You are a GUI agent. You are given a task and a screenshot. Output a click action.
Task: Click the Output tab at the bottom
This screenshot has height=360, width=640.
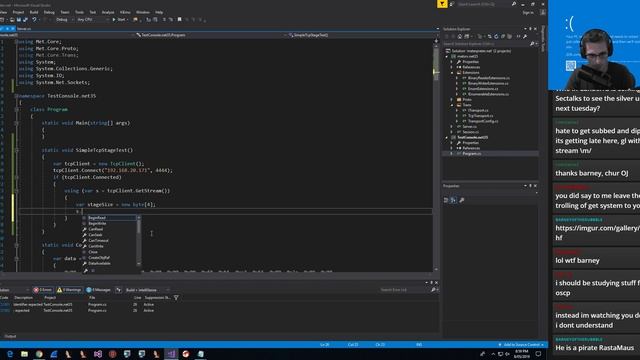[10, 336]
